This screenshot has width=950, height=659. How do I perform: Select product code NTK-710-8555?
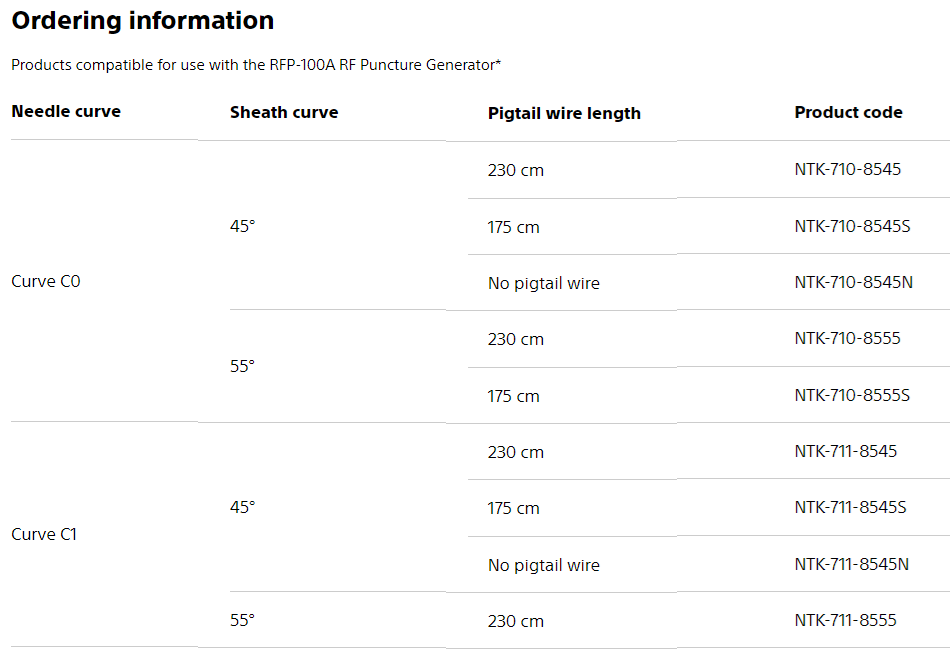pyautogui.click(x=847, y=338)
